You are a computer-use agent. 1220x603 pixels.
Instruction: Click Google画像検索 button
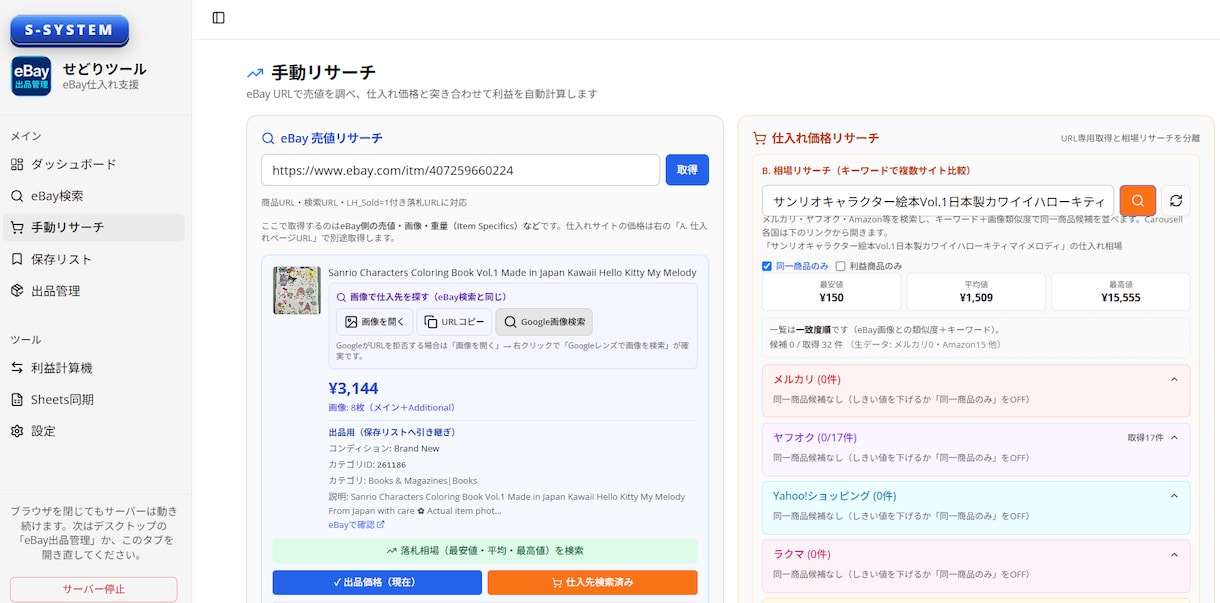[x=544, y=322]
